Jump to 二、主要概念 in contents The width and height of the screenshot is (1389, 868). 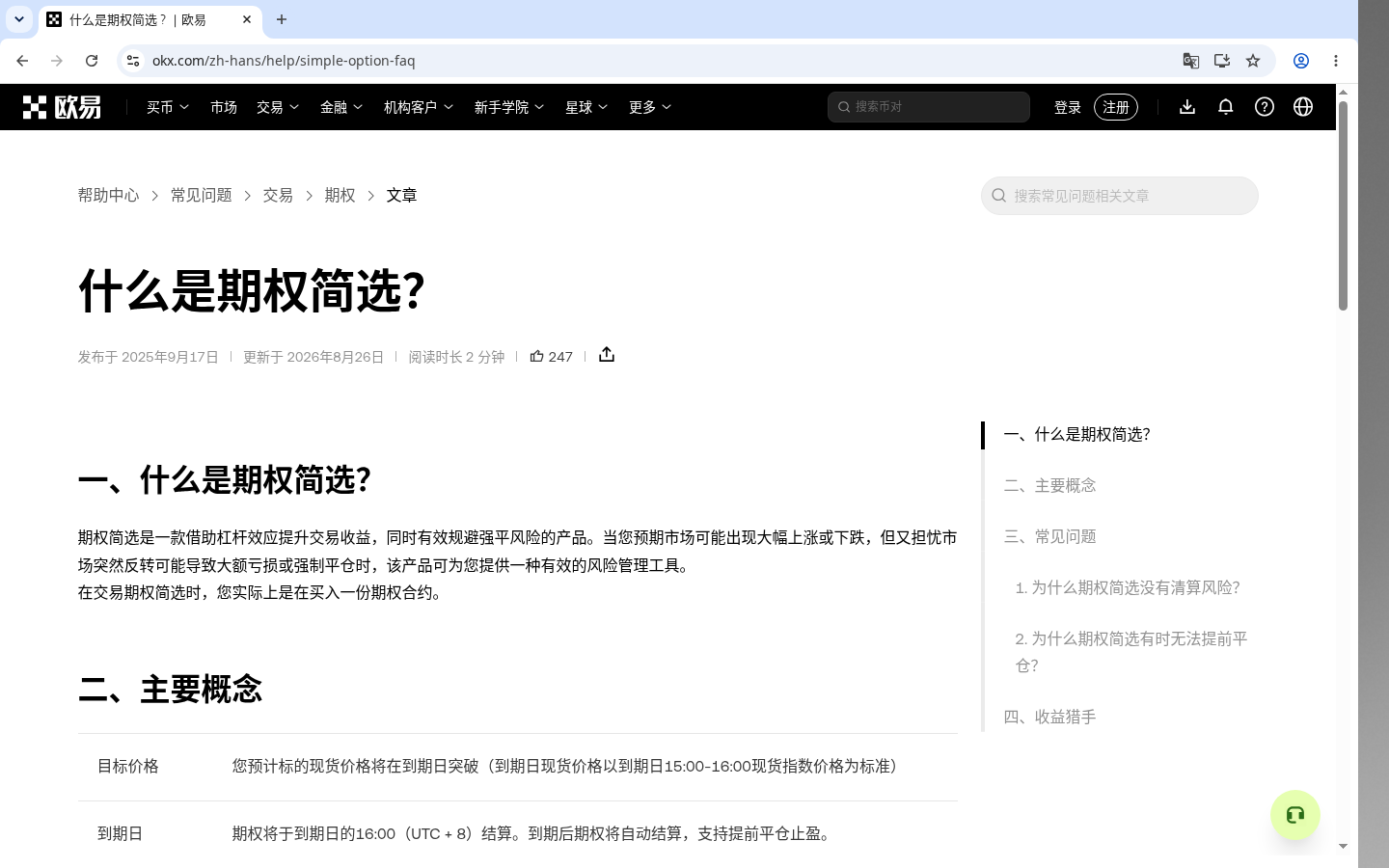tap(1049, 485)
